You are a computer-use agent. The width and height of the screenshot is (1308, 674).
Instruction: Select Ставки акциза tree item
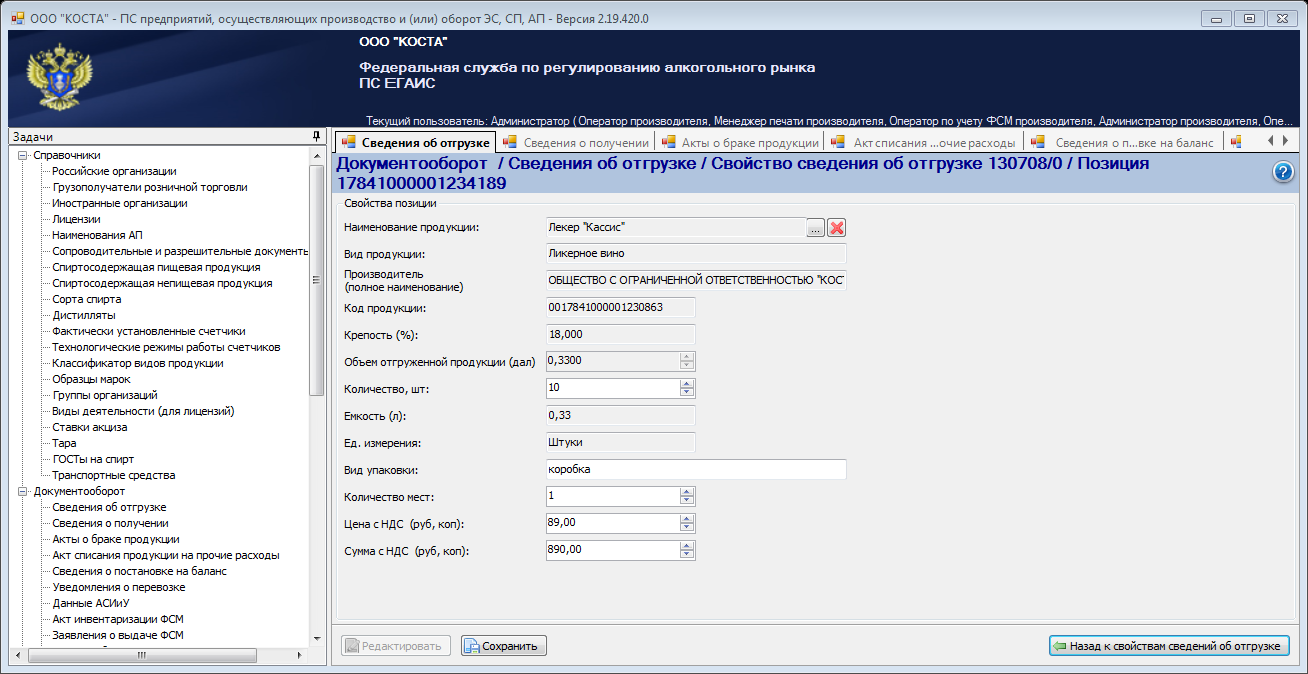90,427
